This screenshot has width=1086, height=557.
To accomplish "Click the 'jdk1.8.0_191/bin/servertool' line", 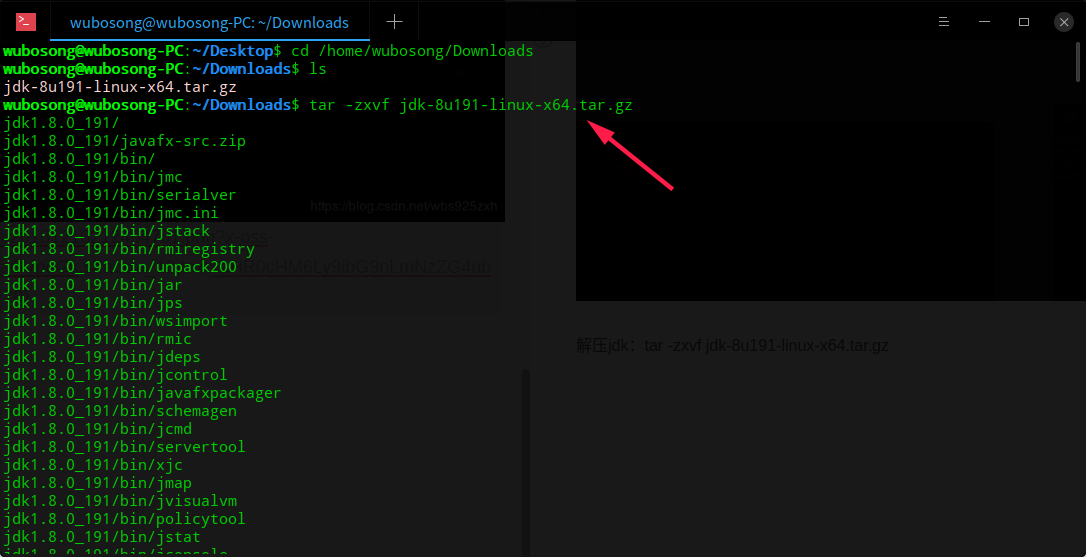I will [x=124, y=448].
